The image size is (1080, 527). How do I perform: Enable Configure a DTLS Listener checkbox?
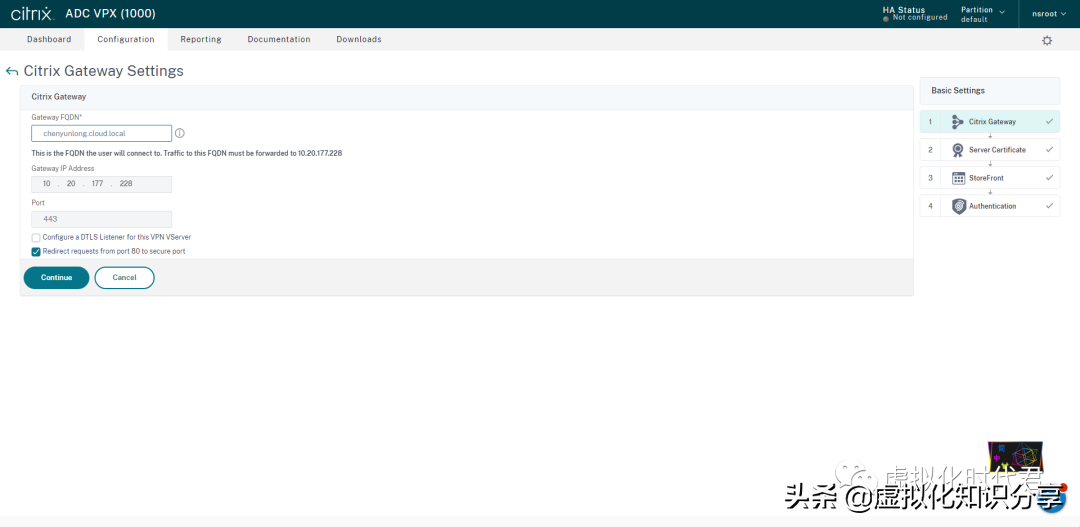click(x=36, y=237)
